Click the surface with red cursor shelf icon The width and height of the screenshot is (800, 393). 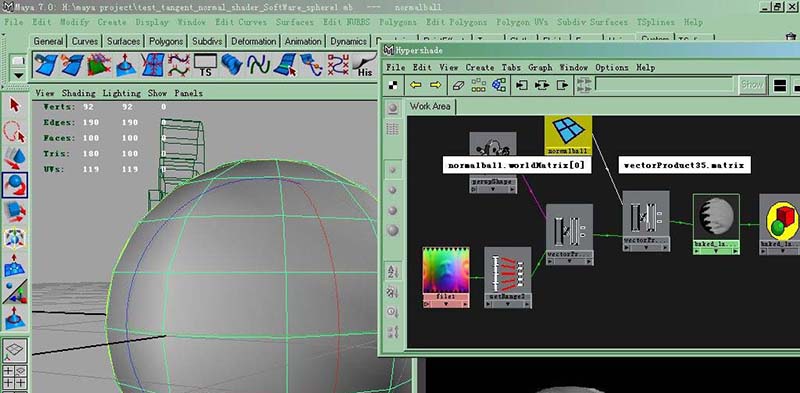coord(285,65)
